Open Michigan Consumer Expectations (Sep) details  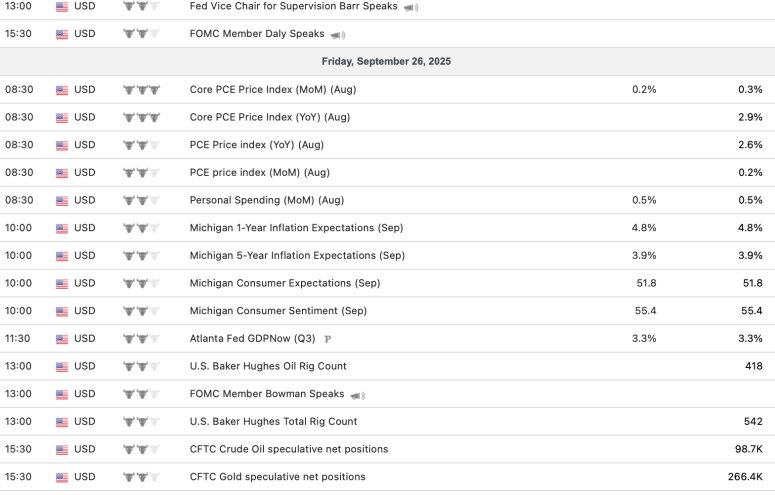[x=285, y=283]
